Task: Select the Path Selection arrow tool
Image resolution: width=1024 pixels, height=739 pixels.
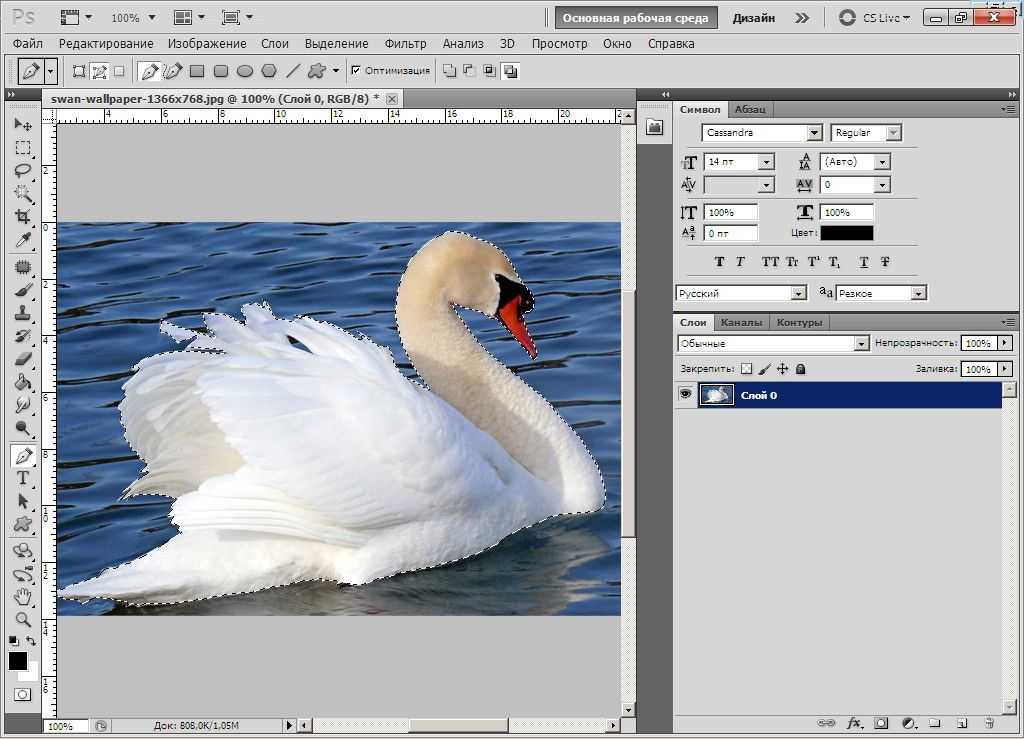Action: [23, 501]
